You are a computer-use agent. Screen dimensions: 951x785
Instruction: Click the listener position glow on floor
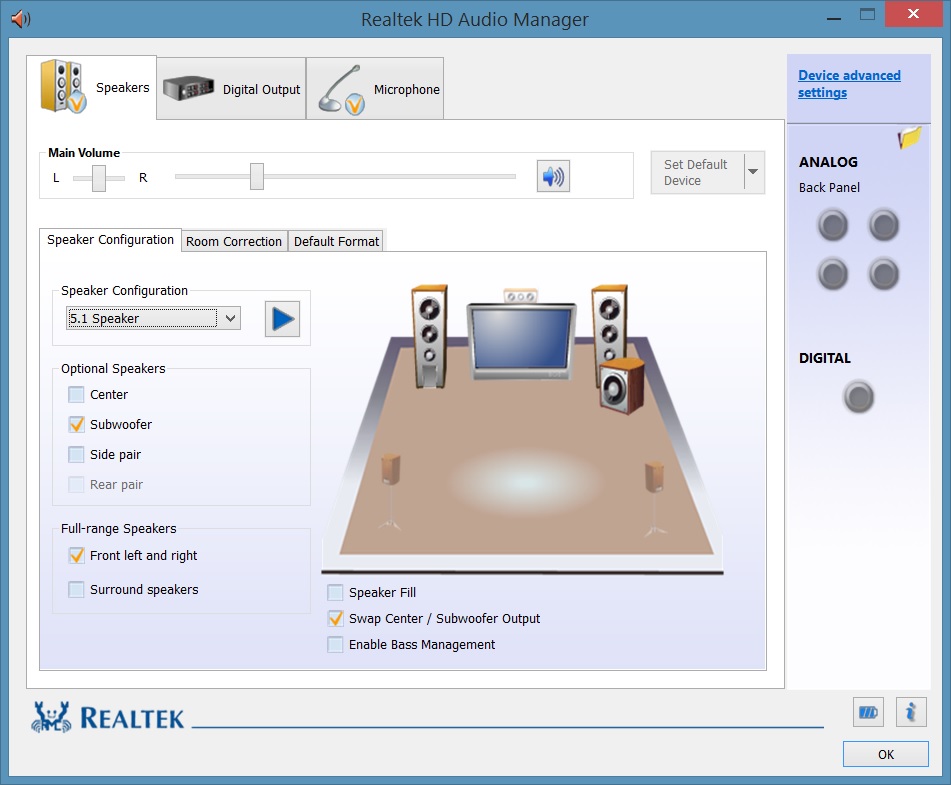pyautogui.click(x=525, y=482)
